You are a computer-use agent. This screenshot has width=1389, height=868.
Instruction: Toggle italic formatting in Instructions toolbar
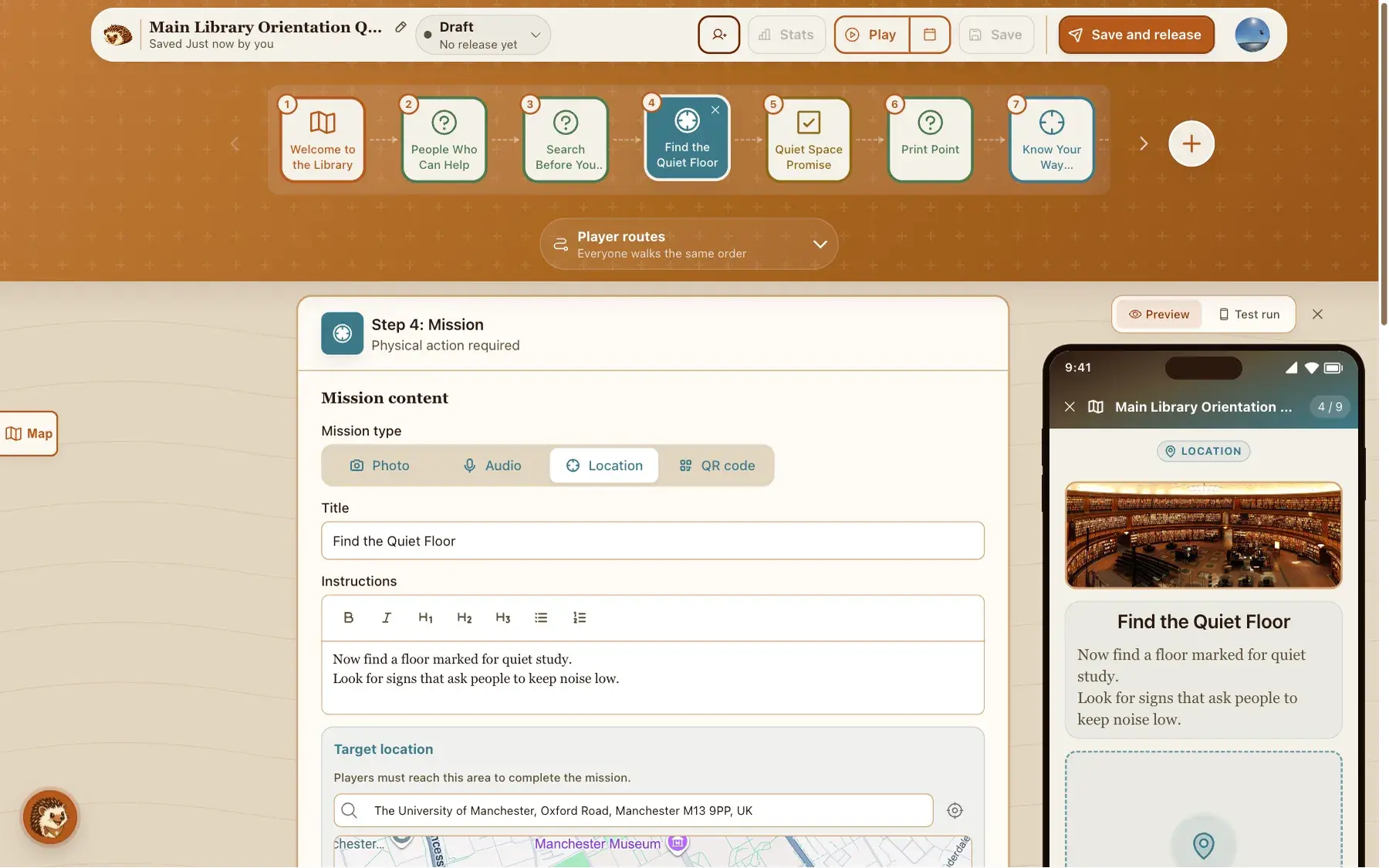click(x=387, y=617)
